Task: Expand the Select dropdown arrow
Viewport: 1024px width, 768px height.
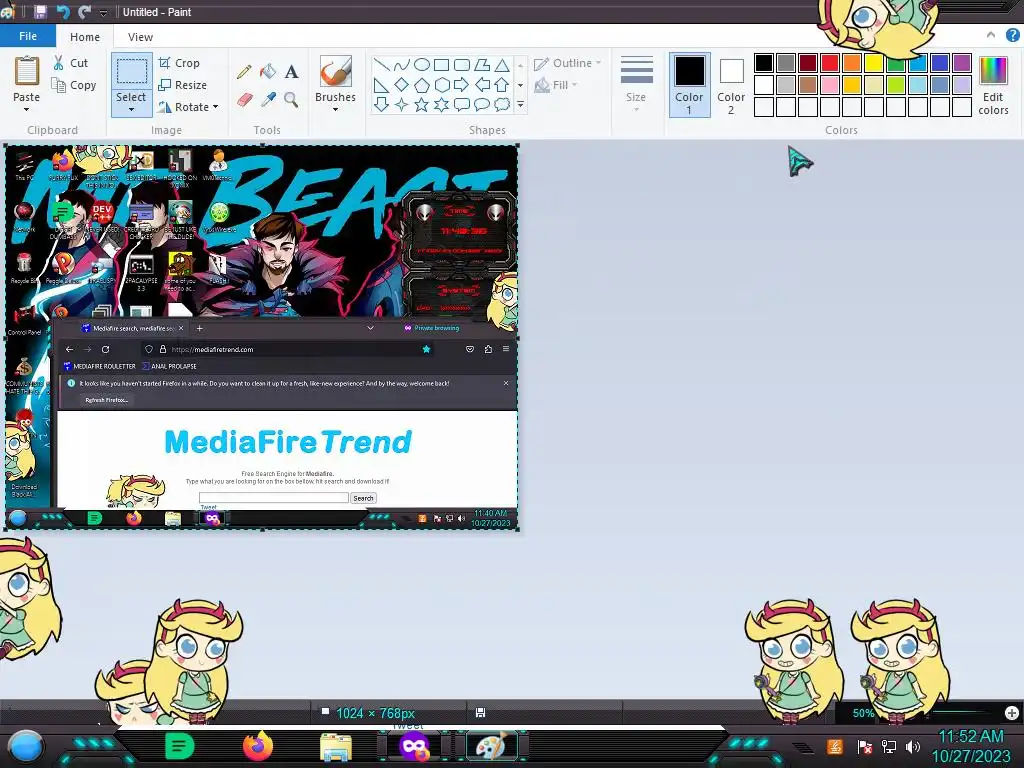Action: click(x=131, y=110)
